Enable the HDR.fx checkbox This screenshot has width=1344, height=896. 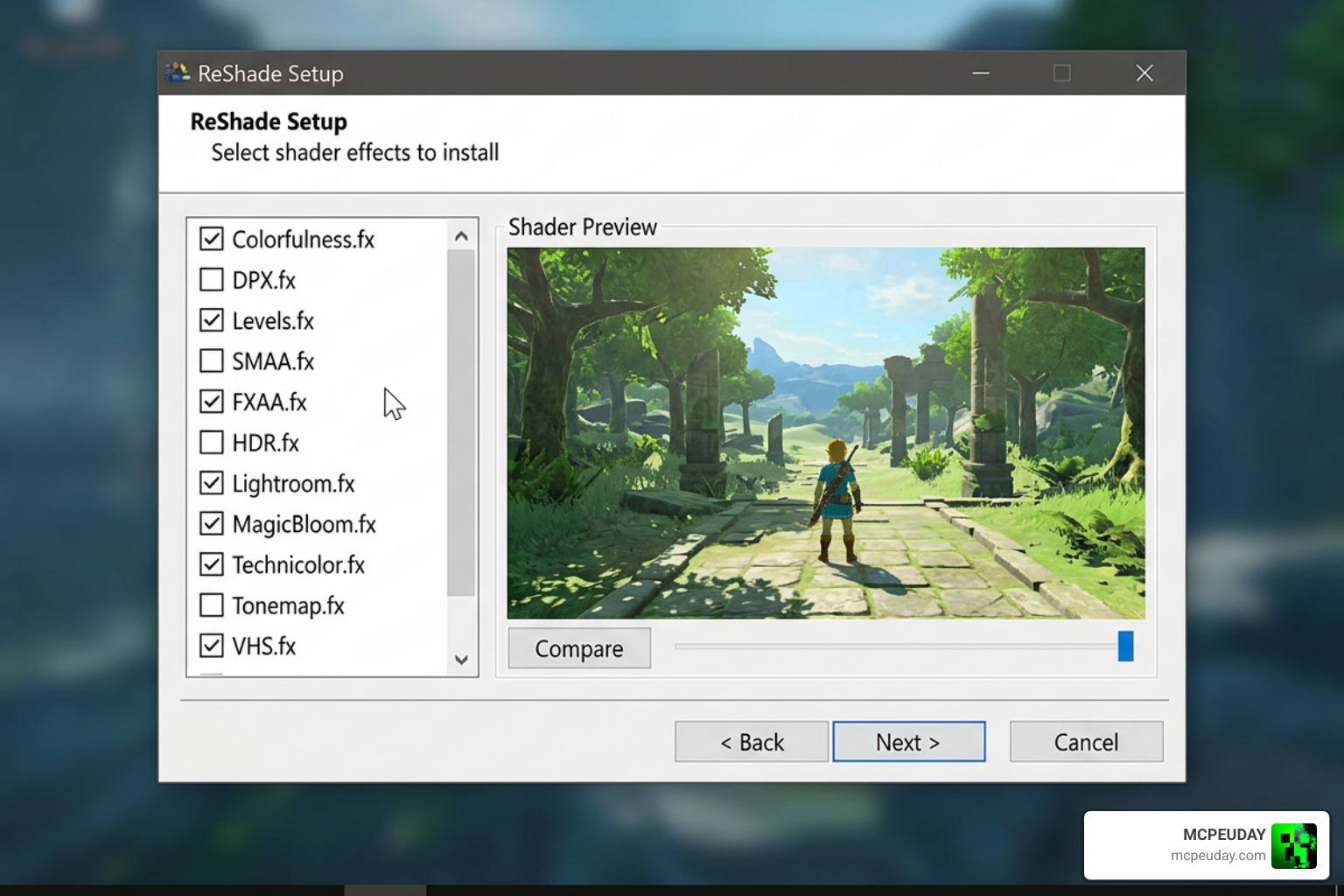211,442
